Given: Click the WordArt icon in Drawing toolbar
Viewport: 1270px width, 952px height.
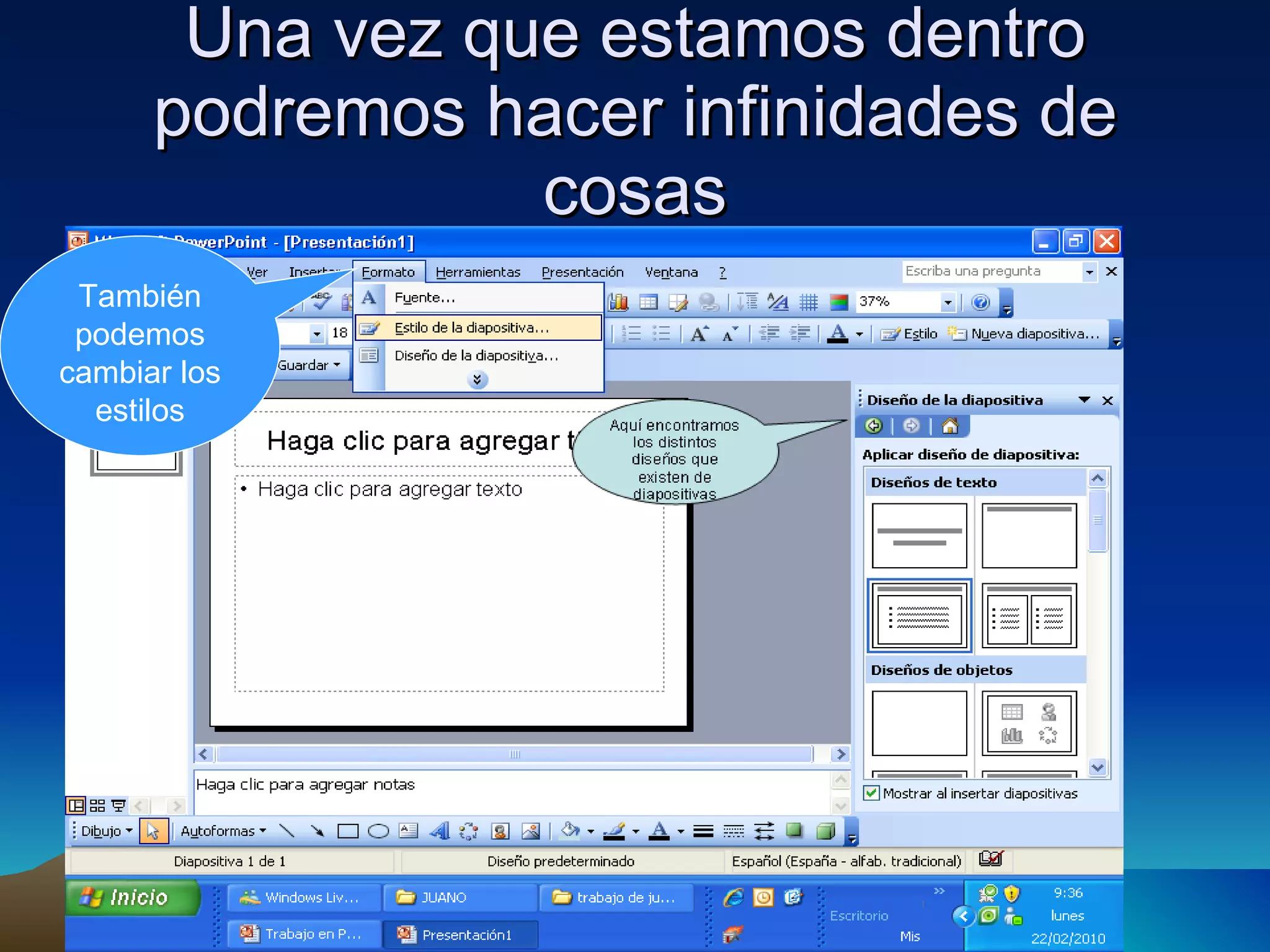Looking at the screenshot, I should pos(439,831).
